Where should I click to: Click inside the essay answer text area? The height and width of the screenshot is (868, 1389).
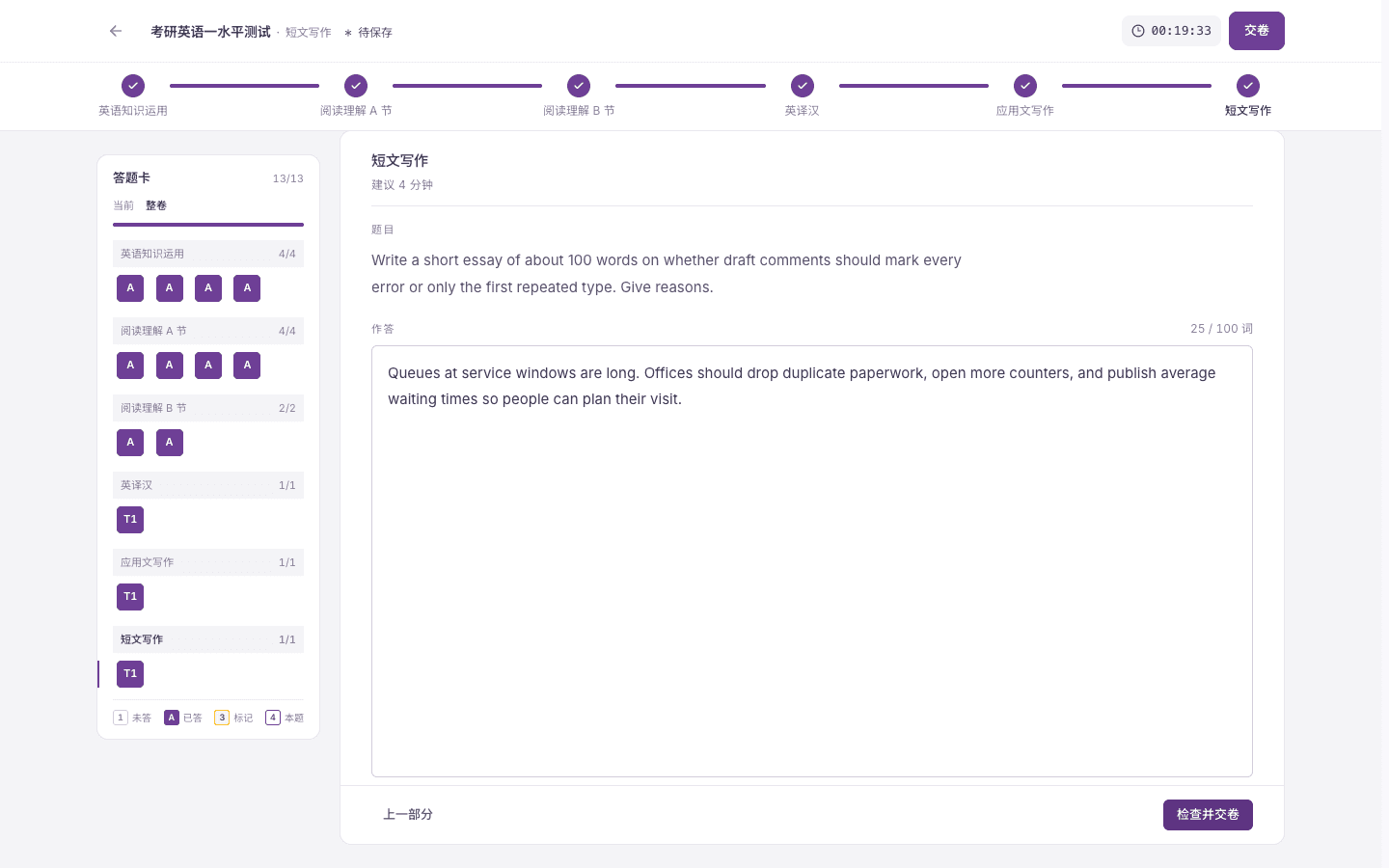812,561
